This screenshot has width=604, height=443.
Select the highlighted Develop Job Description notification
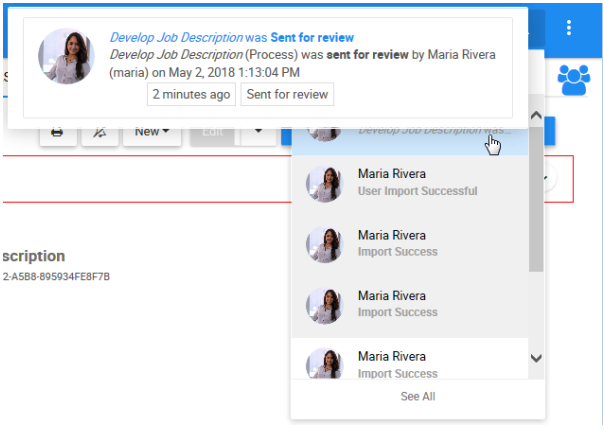point(410,141)
